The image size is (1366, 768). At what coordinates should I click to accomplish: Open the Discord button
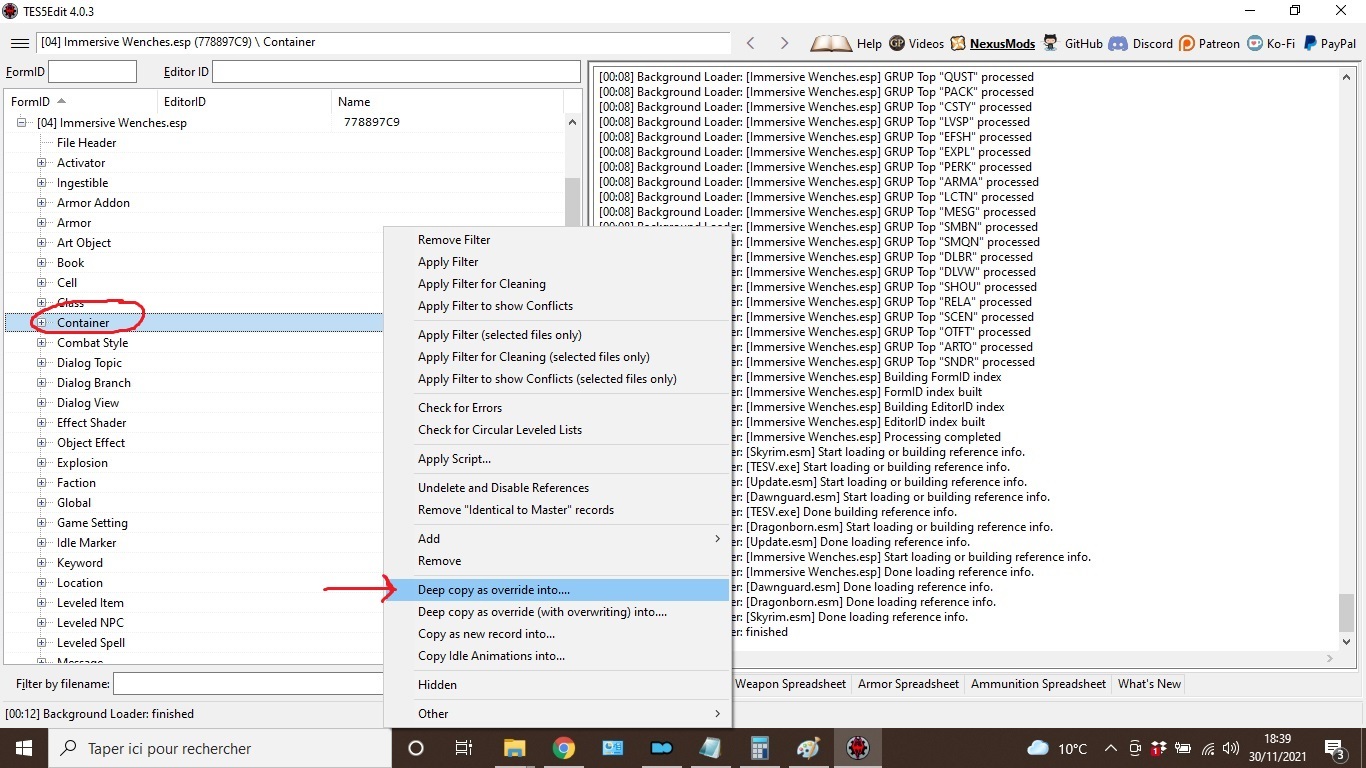point(1140,43)
